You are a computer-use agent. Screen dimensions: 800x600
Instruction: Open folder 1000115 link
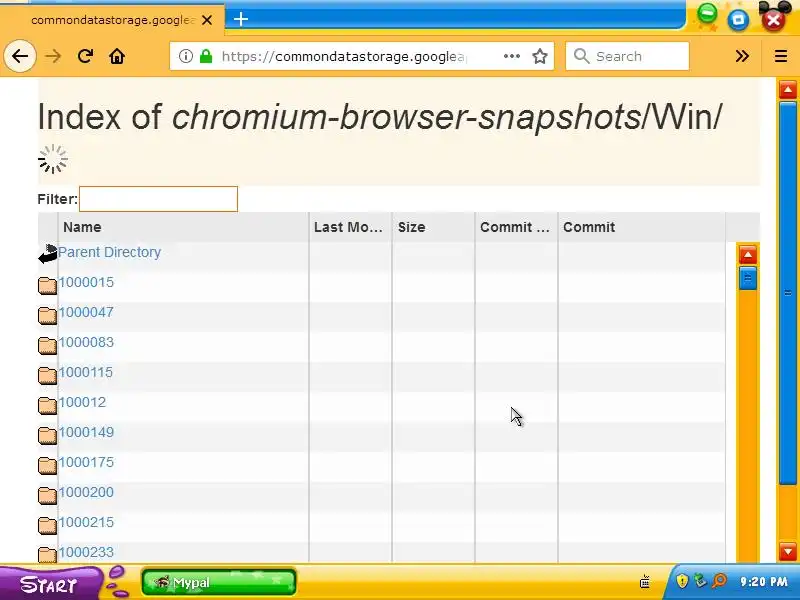[86, 372]
